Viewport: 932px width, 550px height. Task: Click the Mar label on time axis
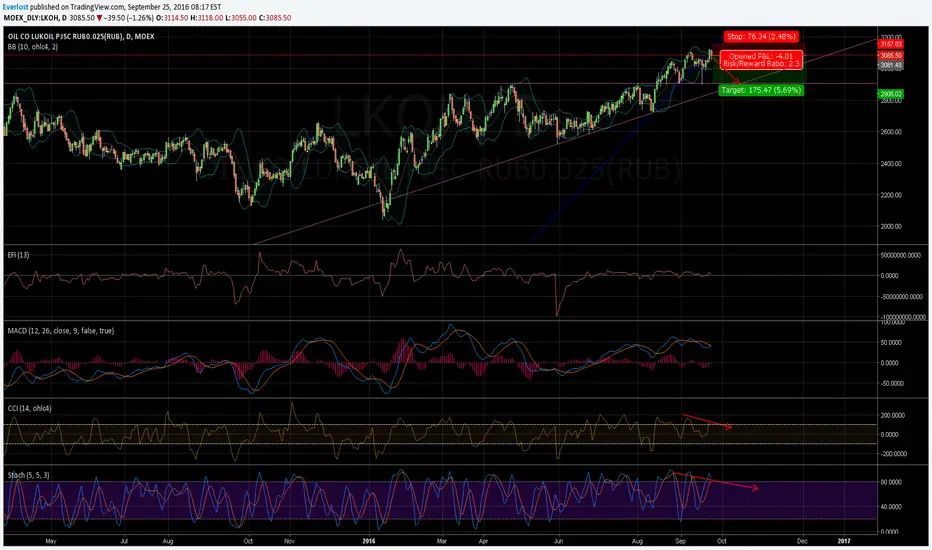coord(442,542)
